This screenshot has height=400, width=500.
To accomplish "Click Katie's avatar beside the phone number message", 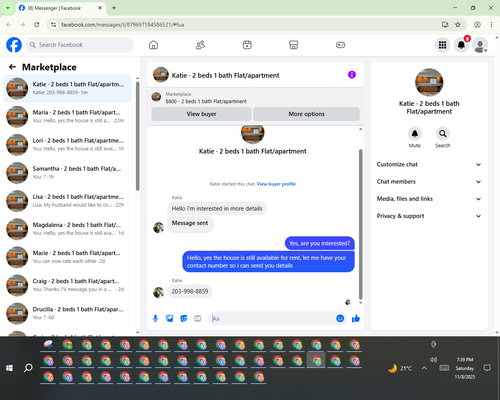I will point(159,292).
